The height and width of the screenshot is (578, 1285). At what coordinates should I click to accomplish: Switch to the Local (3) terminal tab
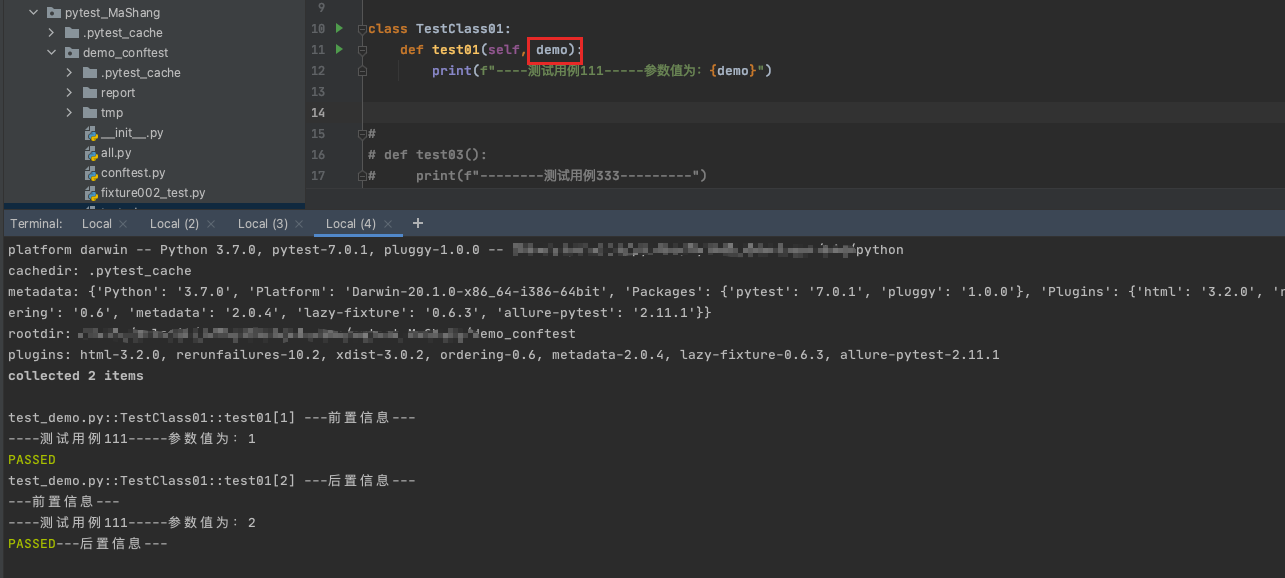263,224
